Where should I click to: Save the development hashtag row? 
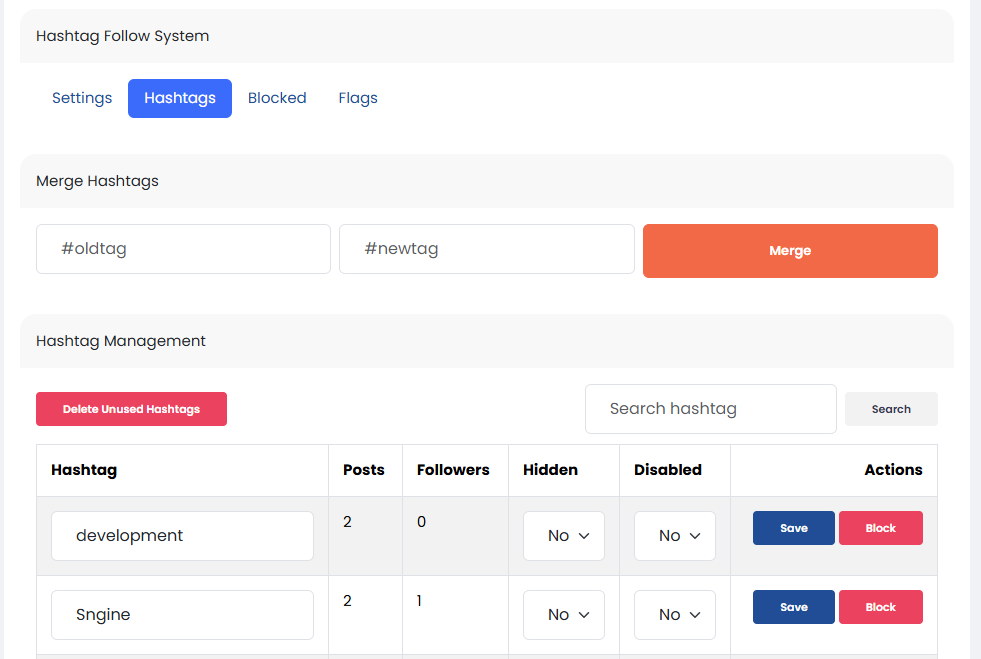click(793, 528)
